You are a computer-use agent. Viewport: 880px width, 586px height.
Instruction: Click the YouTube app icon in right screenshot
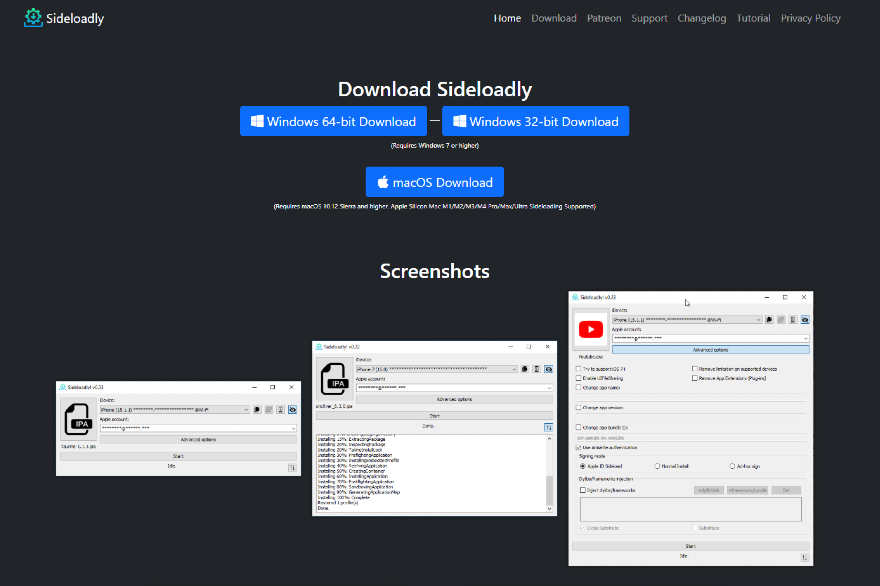(591, 329)
